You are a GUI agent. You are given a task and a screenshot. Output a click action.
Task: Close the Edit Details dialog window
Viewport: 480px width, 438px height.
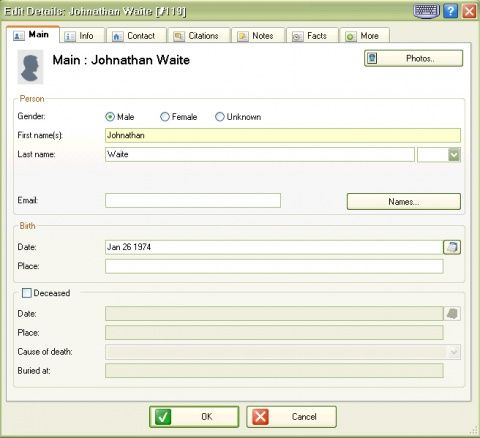[x=469, y=11]
